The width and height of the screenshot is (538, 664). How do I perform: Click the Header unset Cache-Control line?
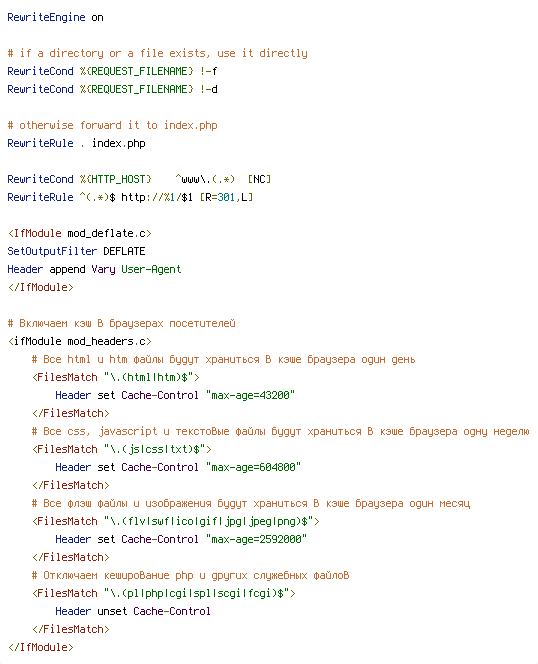click(x=133, y=611)
